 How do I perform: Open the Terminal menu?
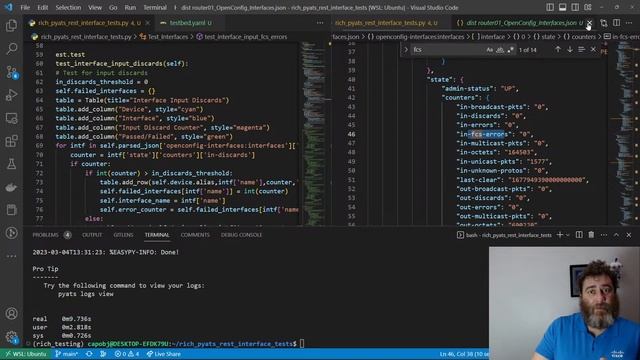[x=155, y=7]
